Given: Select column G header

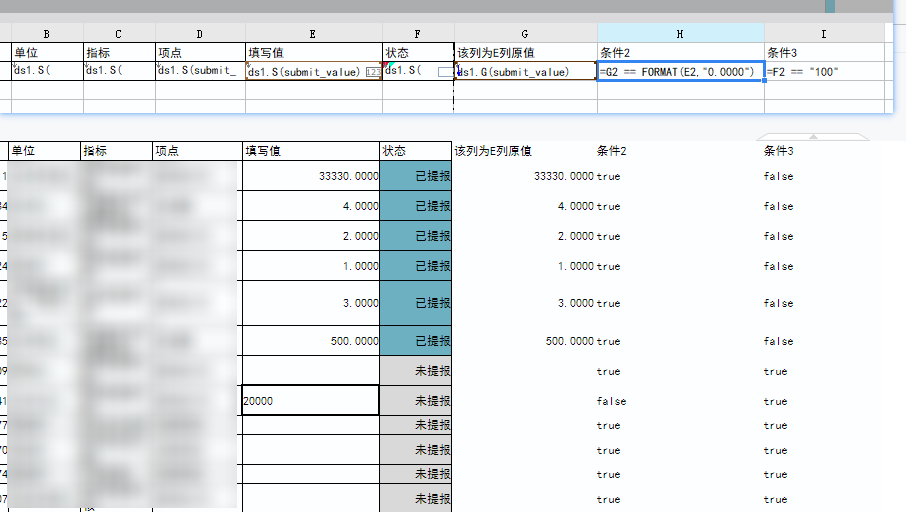Looking at the screenshot, I should [x=525, y=34].
